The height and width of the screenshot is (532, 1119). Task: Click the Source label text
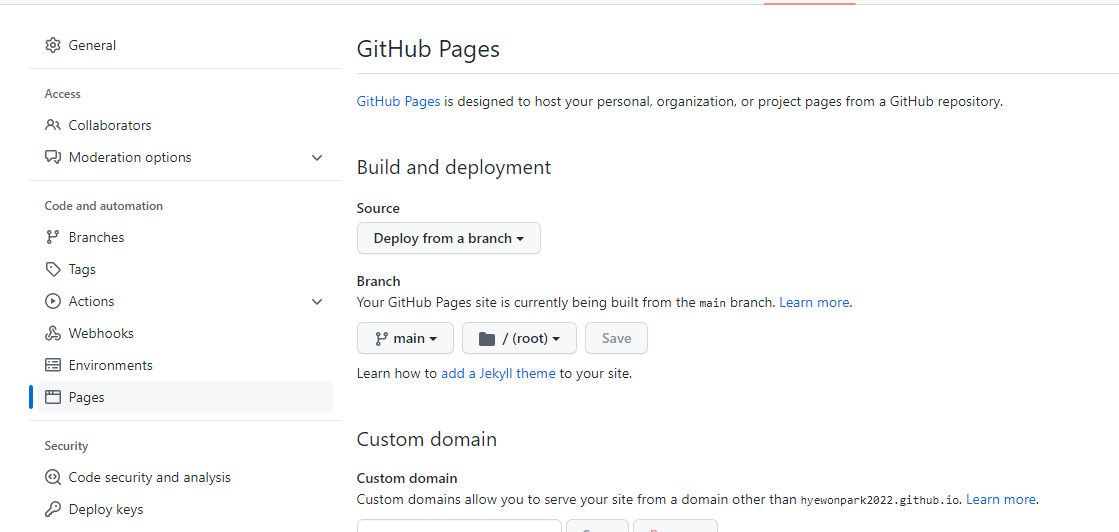[378, 209]
